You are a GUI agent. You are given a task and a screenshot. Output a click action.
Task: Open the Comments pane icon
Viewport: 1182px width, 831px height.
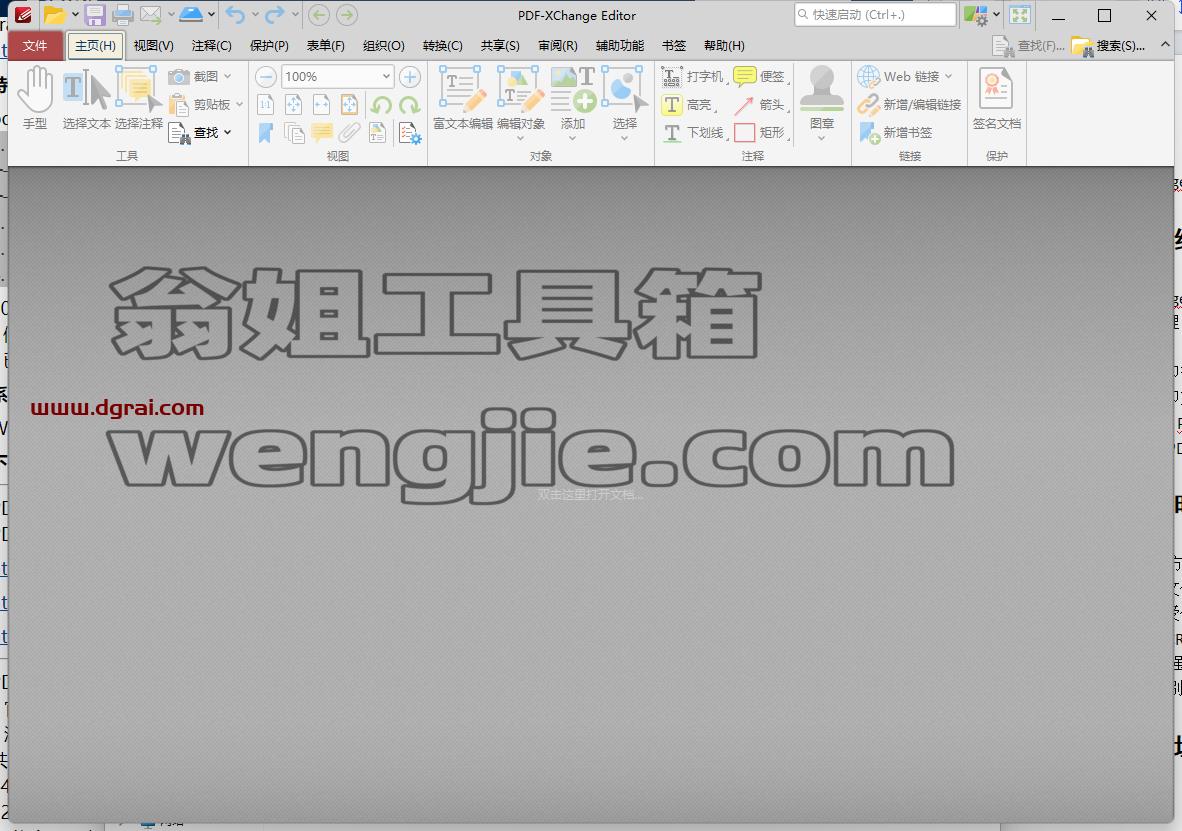click(x=322, y=133)
